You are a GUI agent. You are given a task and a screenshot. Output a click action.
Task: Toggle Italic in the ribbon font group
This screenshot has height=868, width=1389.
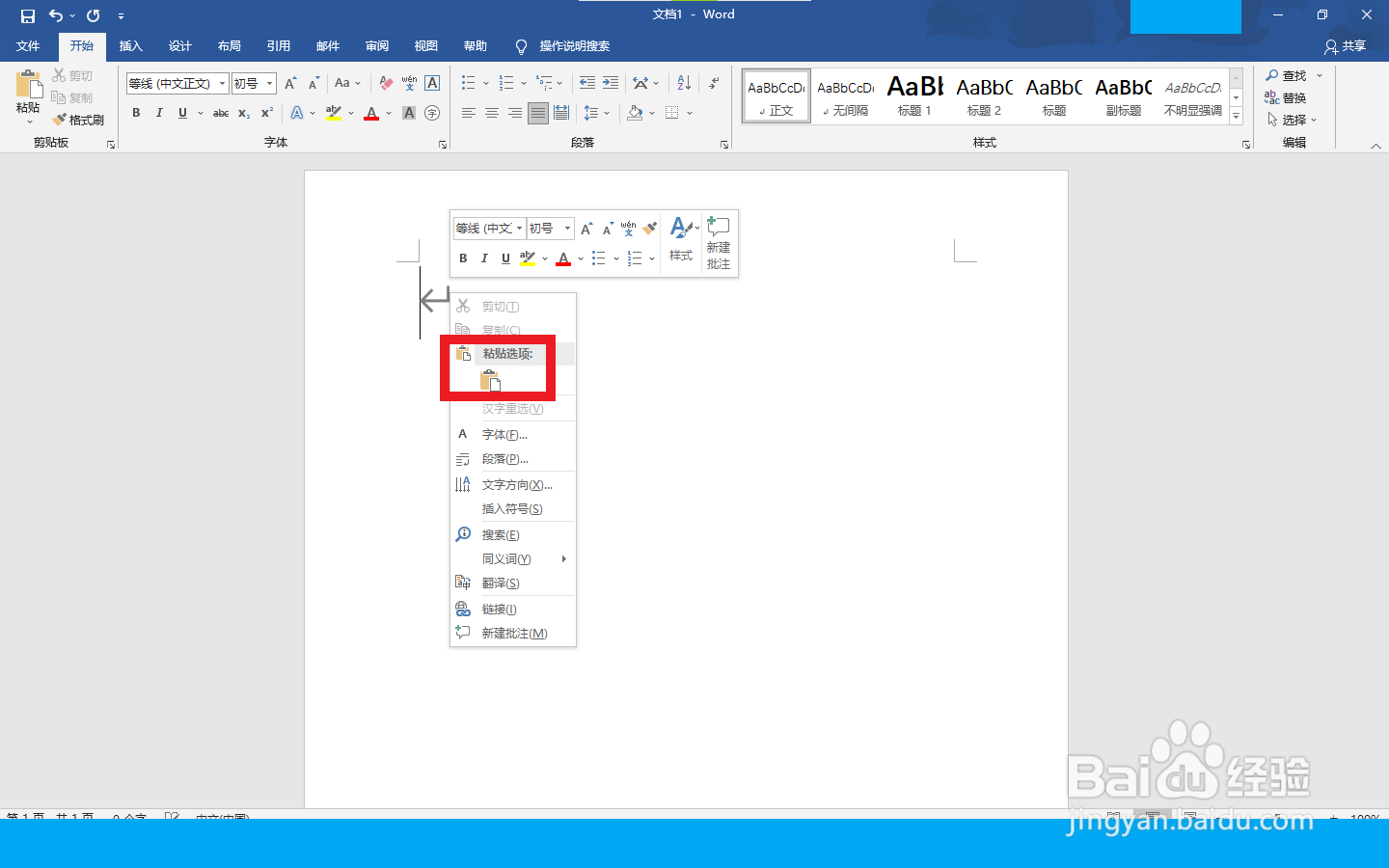[x=159, y=113]
